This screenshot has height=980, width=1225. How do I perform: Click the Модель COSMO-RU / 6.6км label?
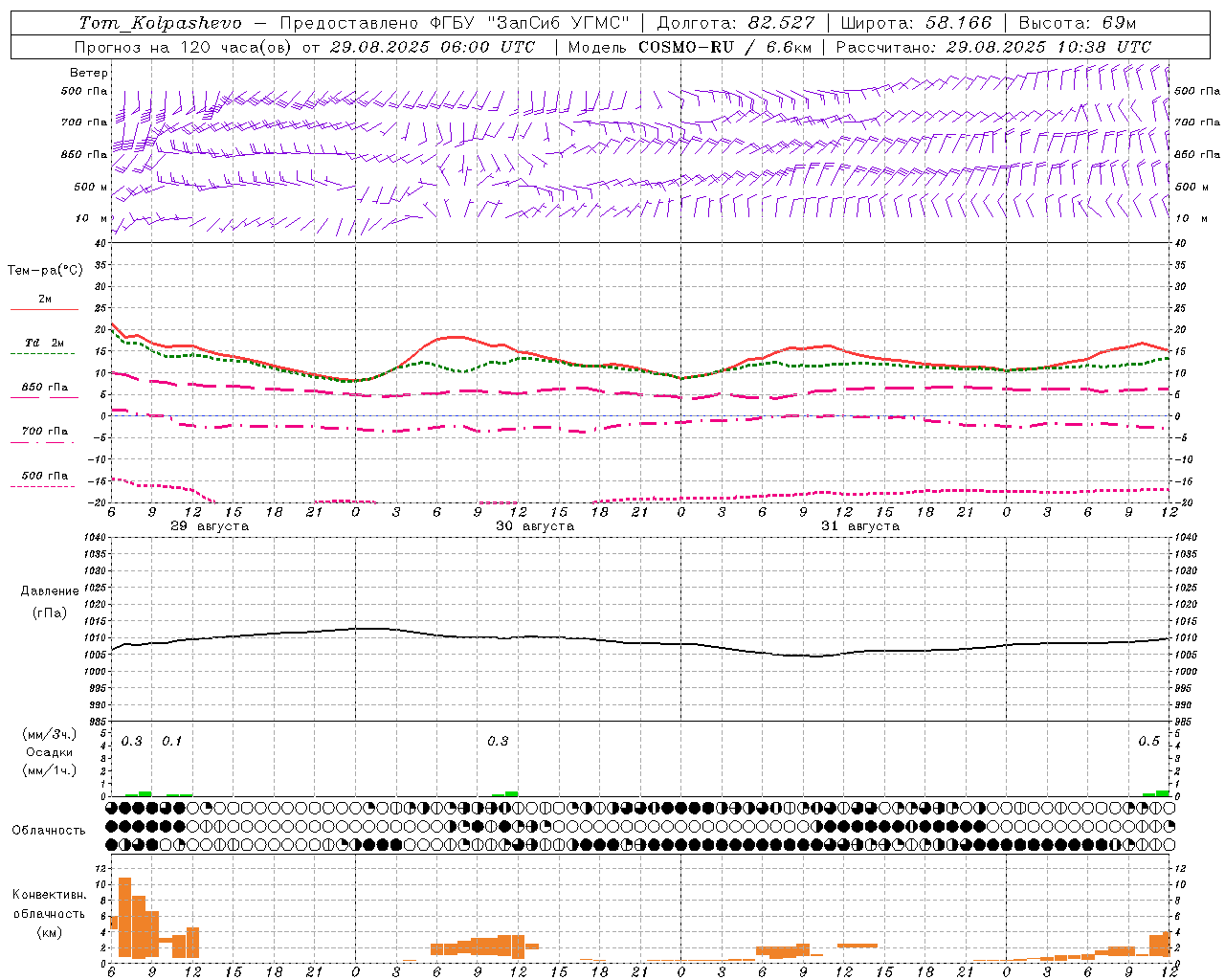coord(688,47)
